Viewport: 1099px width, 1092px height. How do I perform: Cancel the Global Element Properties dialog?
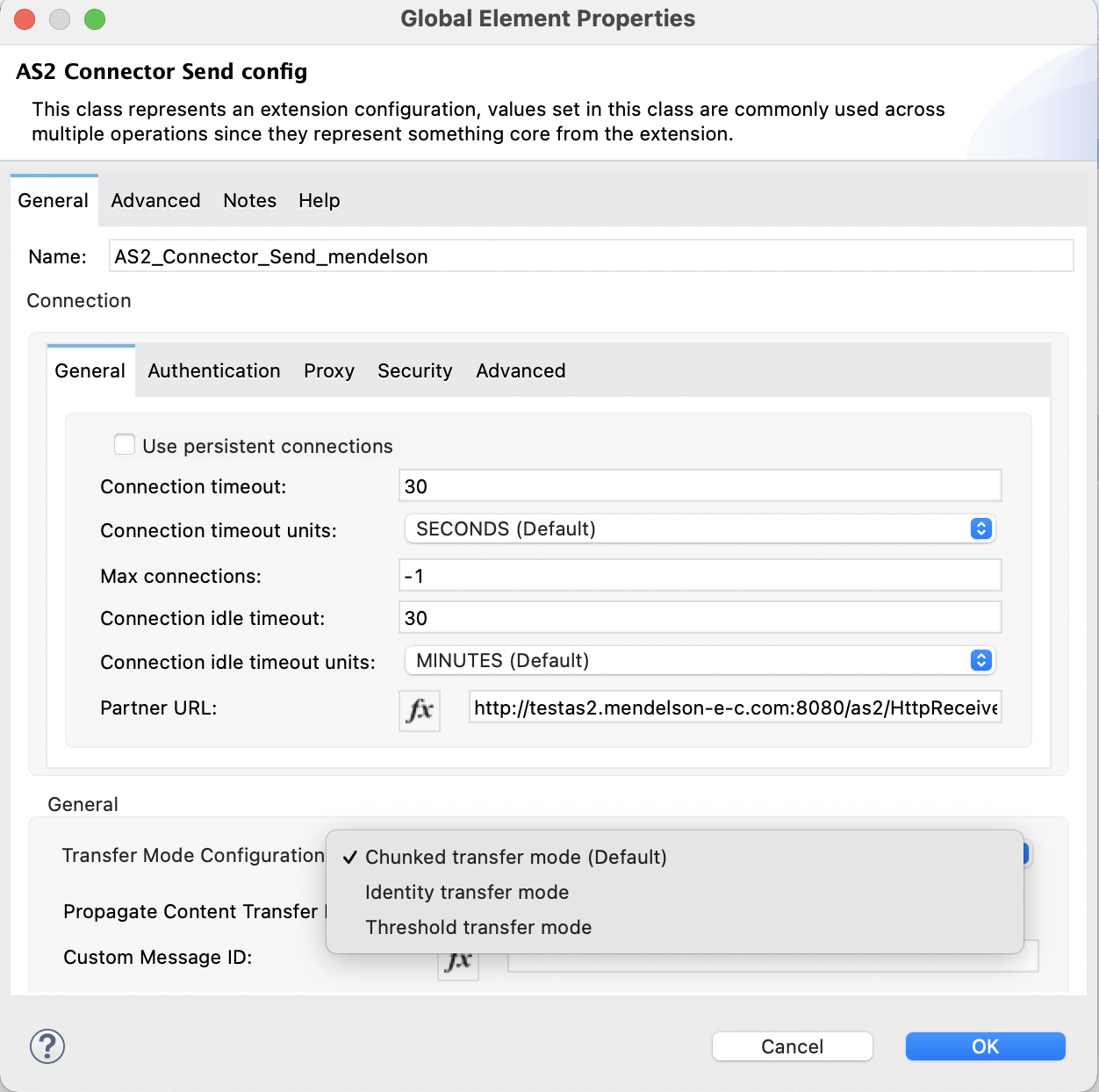click(791, 1046)
